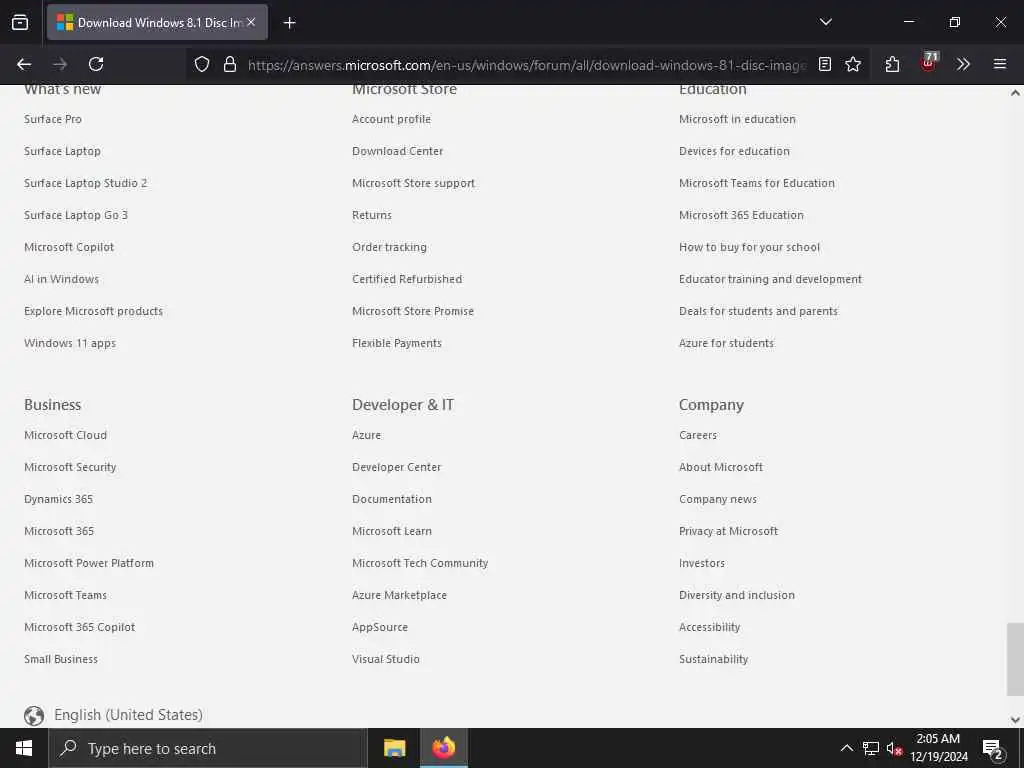1024x768 pixels.
Task: Show more tools with the double-chevron icon
Action: 963,64
